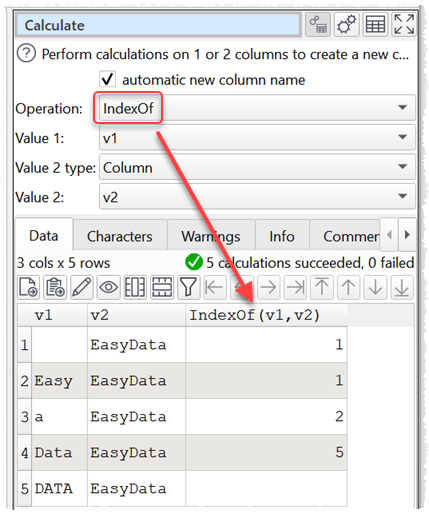
Task: Click 'EasyData' in row 2
Action: 136,380
